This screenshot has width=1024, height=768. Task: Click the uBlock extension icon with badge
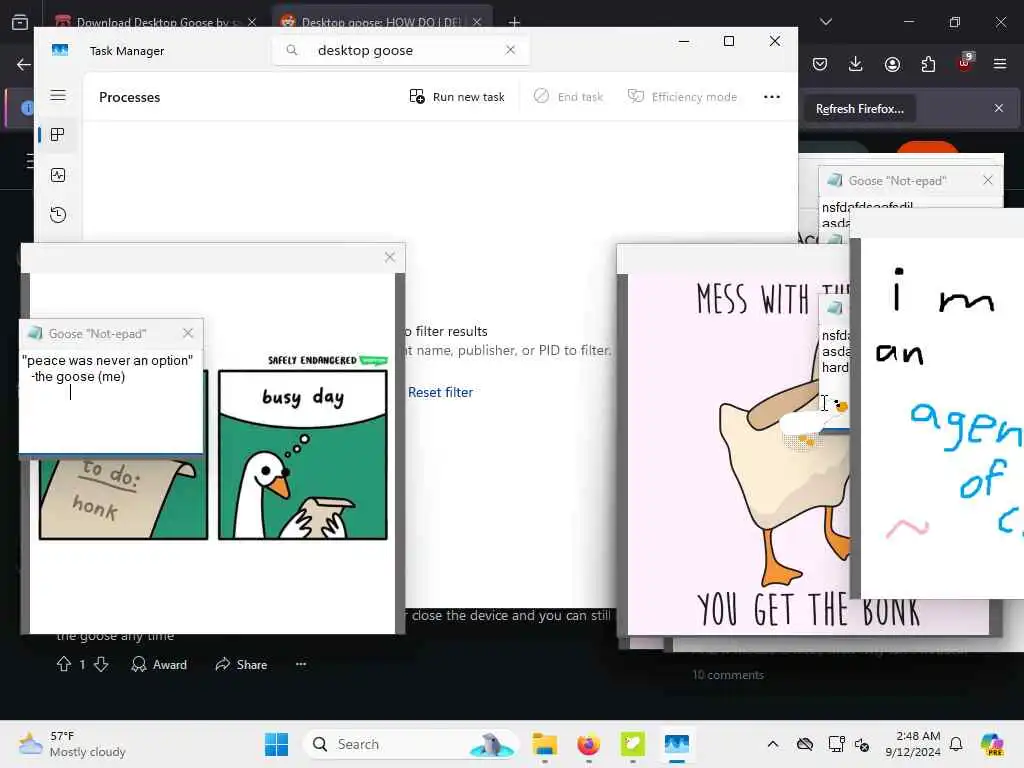[x=965, y=63]
